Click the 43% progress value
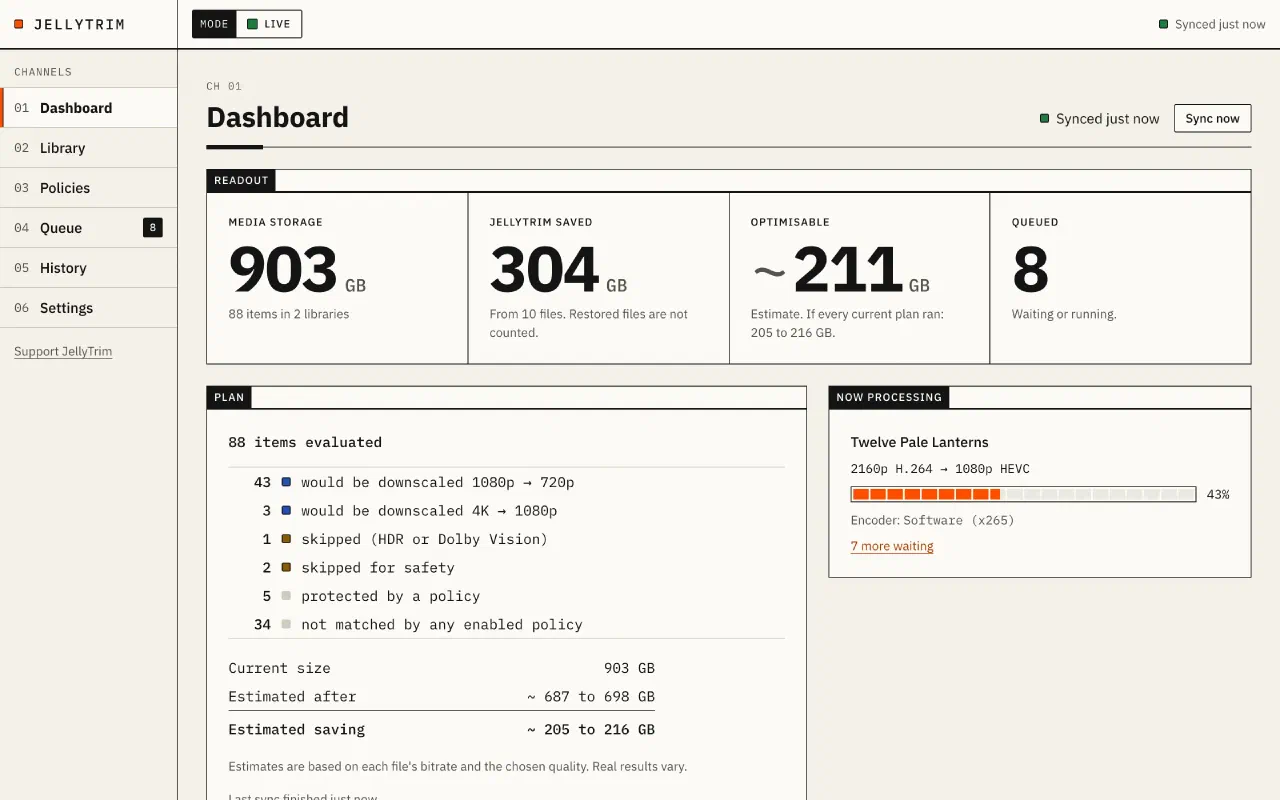This screenshot has height=800, width=1280. [x=1218, y=494]
